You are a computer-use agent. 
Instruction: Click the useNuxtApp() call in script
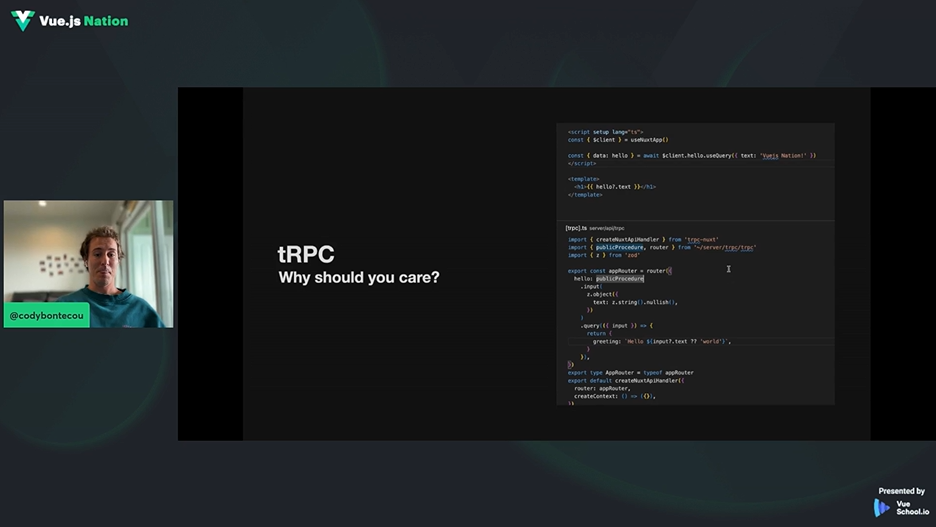click(x=650, y=140)
